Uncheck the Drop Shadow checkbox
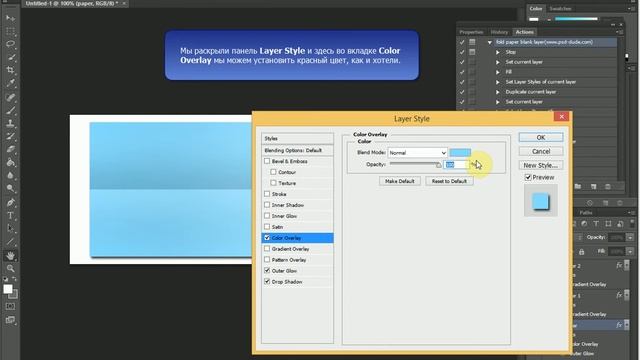 (267, 282)
